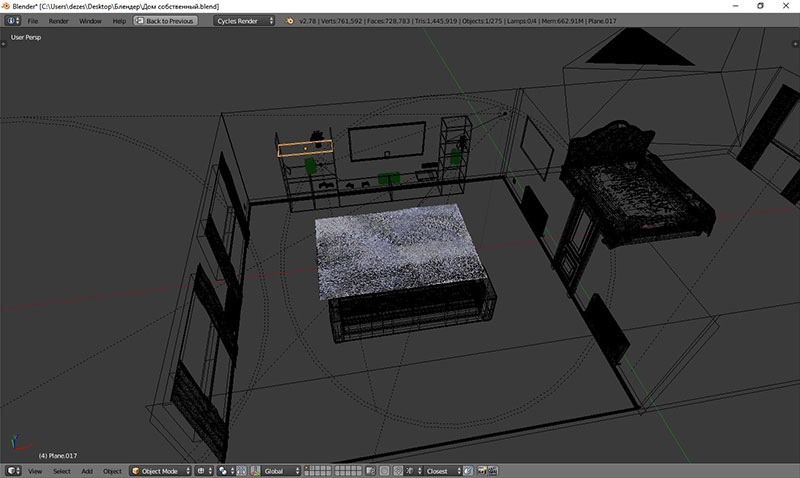The height and width of the screenshot is (478, 800).
Task: Open the Render menu
Action: click(59, 20)
